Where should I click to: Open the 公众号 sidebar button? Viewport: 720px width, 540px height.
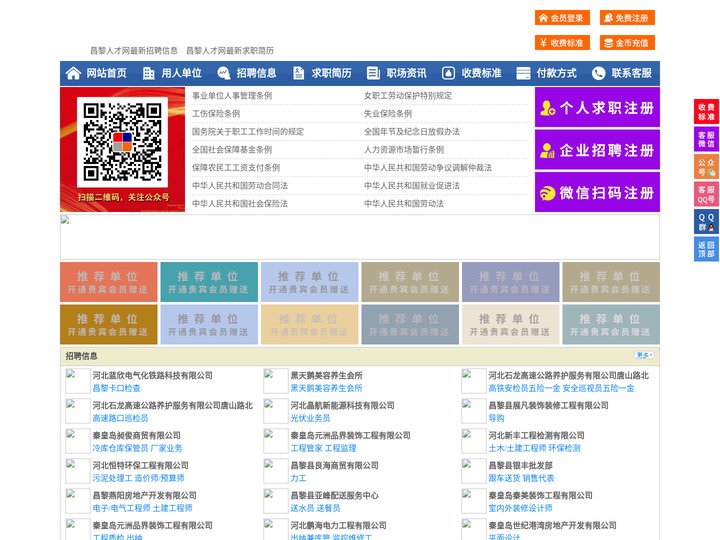(x=706, y=167)
